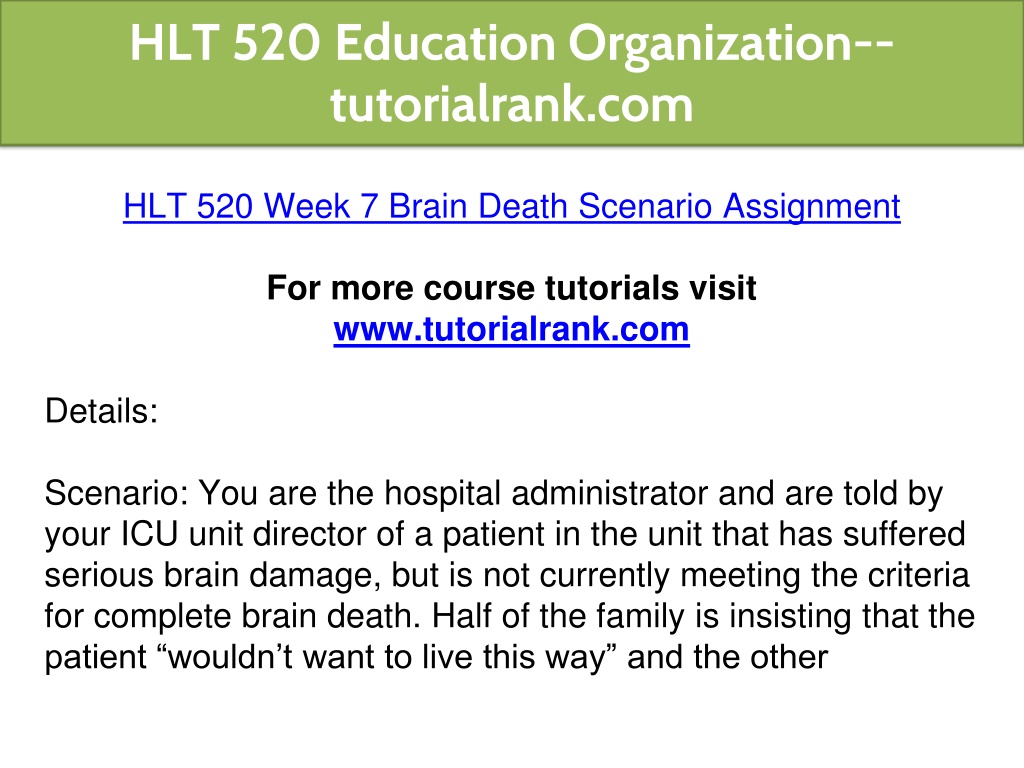Click the "For more course tutorials visit" bold text
The image size is (1024, 768).
[511, 288]
